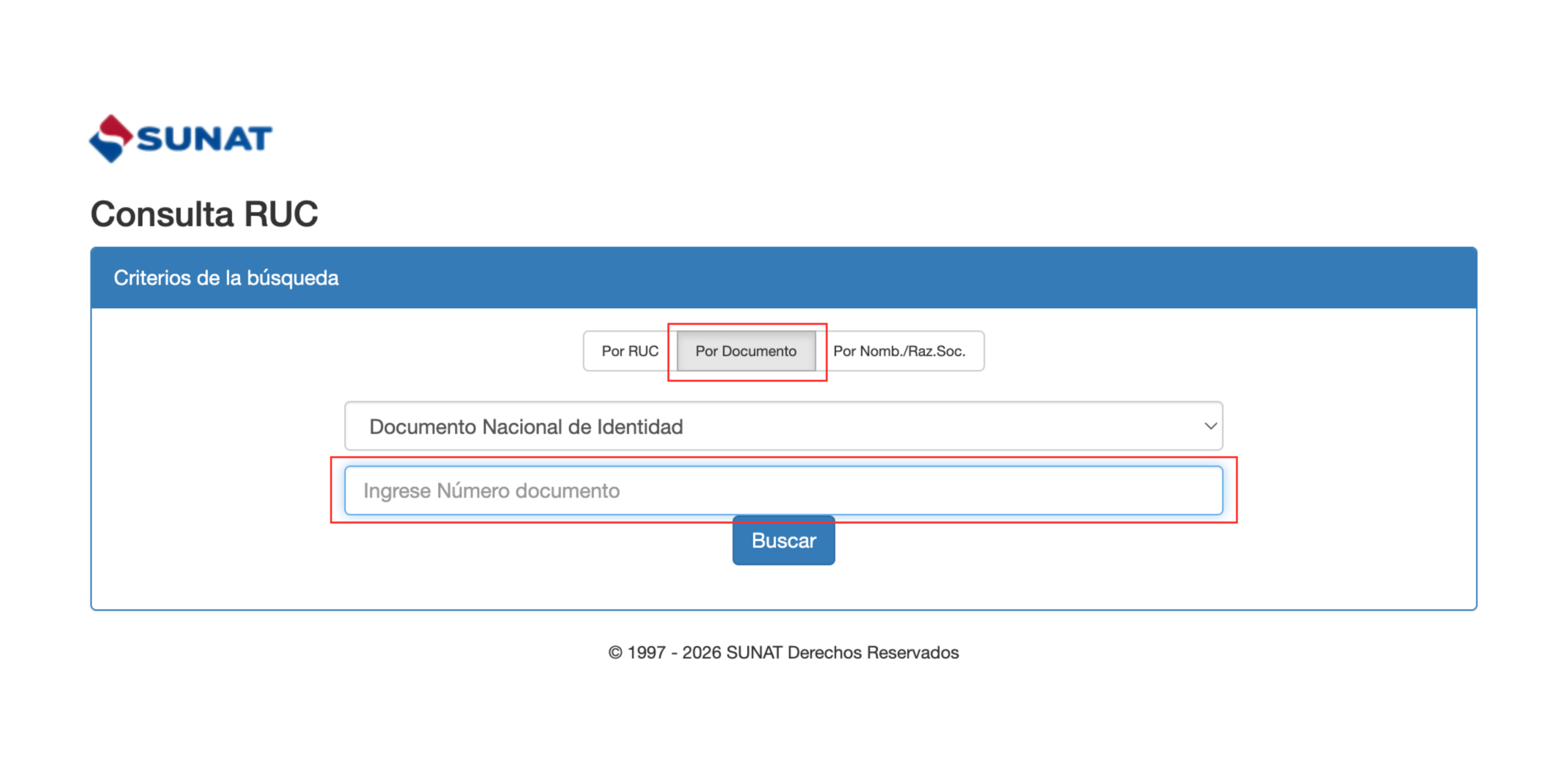Screen dimensions: 1568x784
Task: Click inside the blue criteria panel area
Action: (x=783, y=582)
